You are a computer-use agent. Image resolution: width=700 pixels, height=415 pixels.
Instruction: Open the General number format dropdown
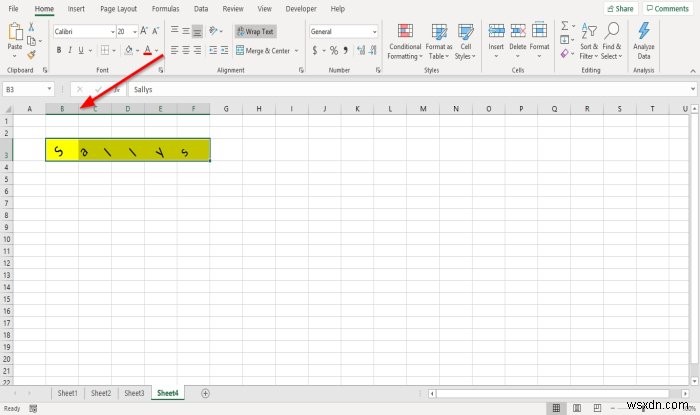click(x=374, y=32)
